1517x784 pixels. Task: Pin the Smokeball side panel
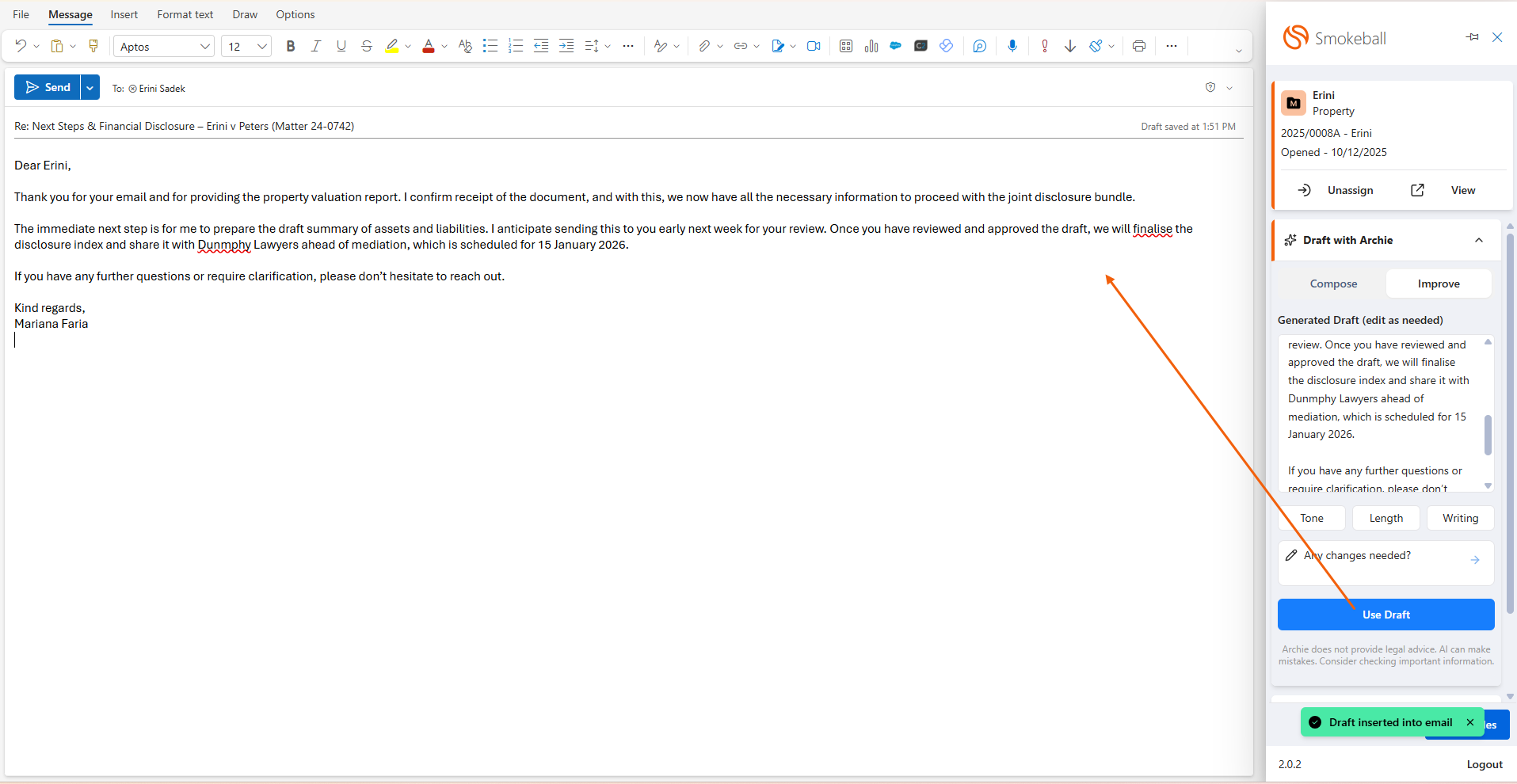(1472, 37)
